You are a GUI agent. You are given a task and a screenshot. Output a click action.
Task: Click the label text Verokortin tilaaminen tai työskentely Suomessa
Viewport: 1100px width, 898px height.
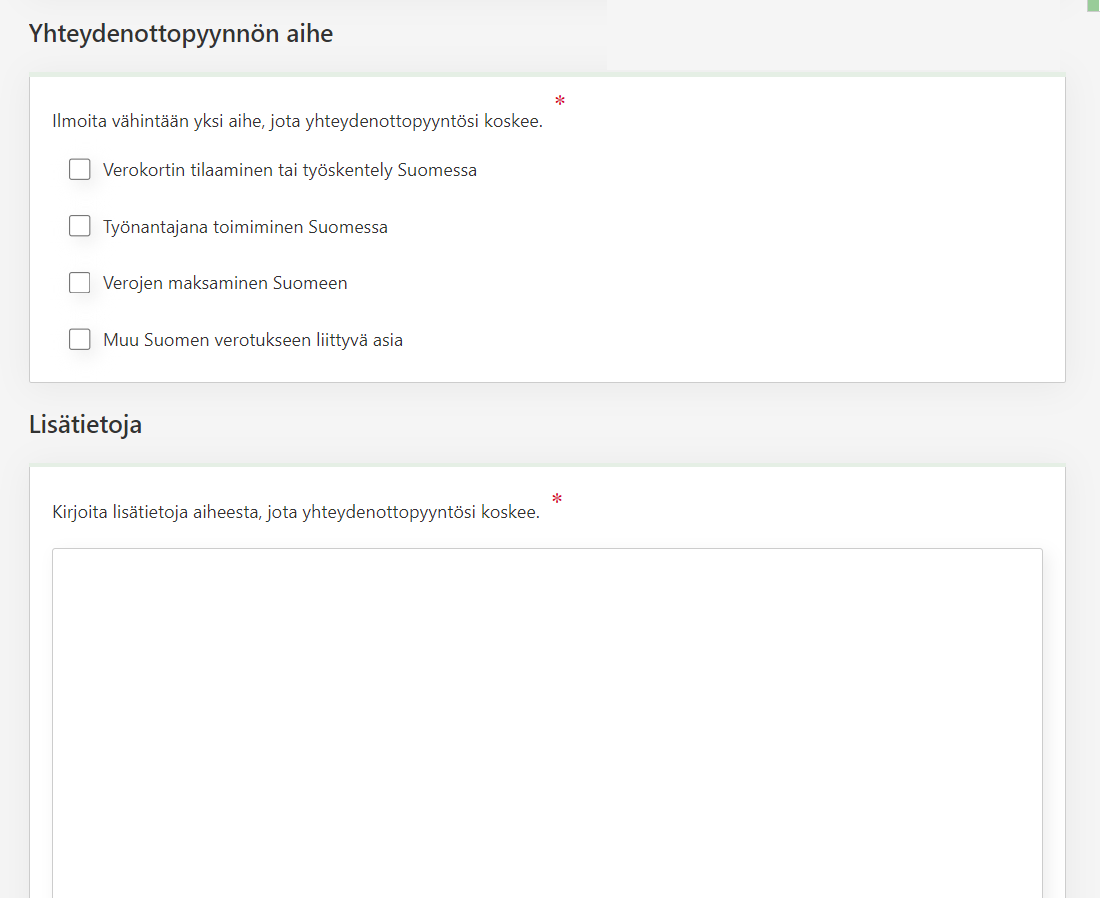click(x=289, y=170)
